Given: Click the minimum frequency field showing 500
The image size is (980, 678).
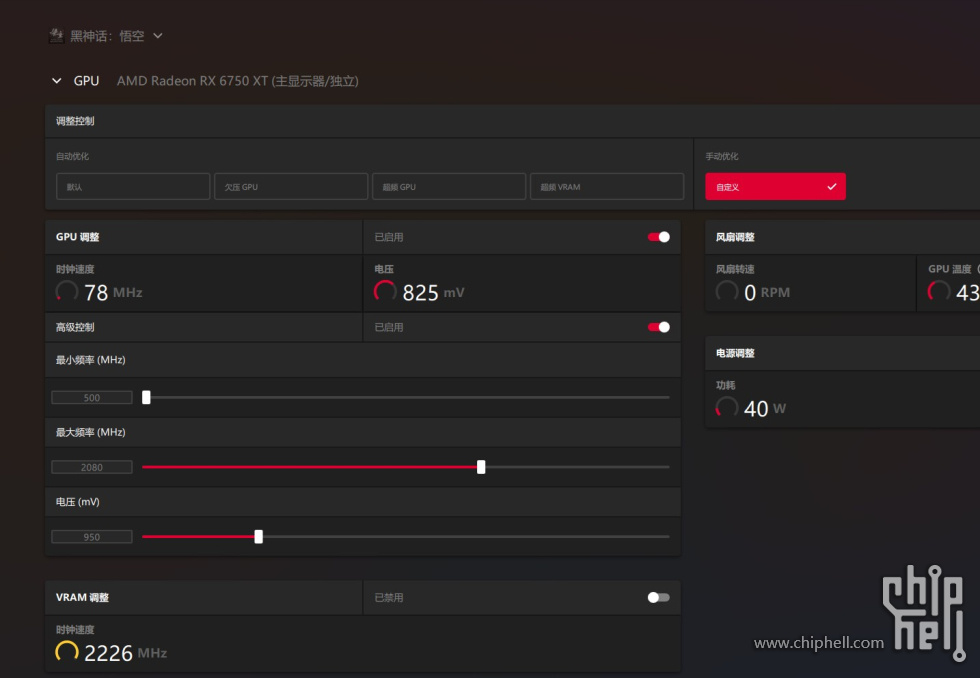Looking at the screenshot, I should 92,397.
